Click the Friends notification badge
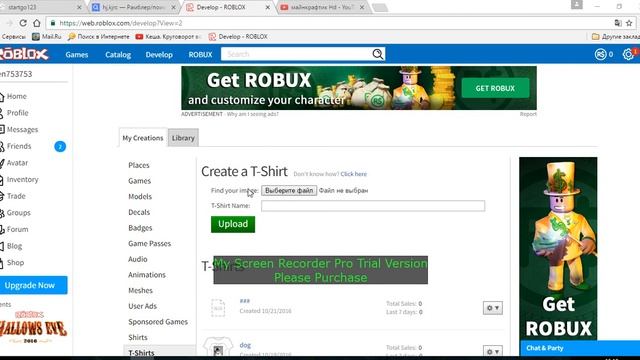Image resolution: width=640 pixels, height=360 pixels. tap(60, 147)
